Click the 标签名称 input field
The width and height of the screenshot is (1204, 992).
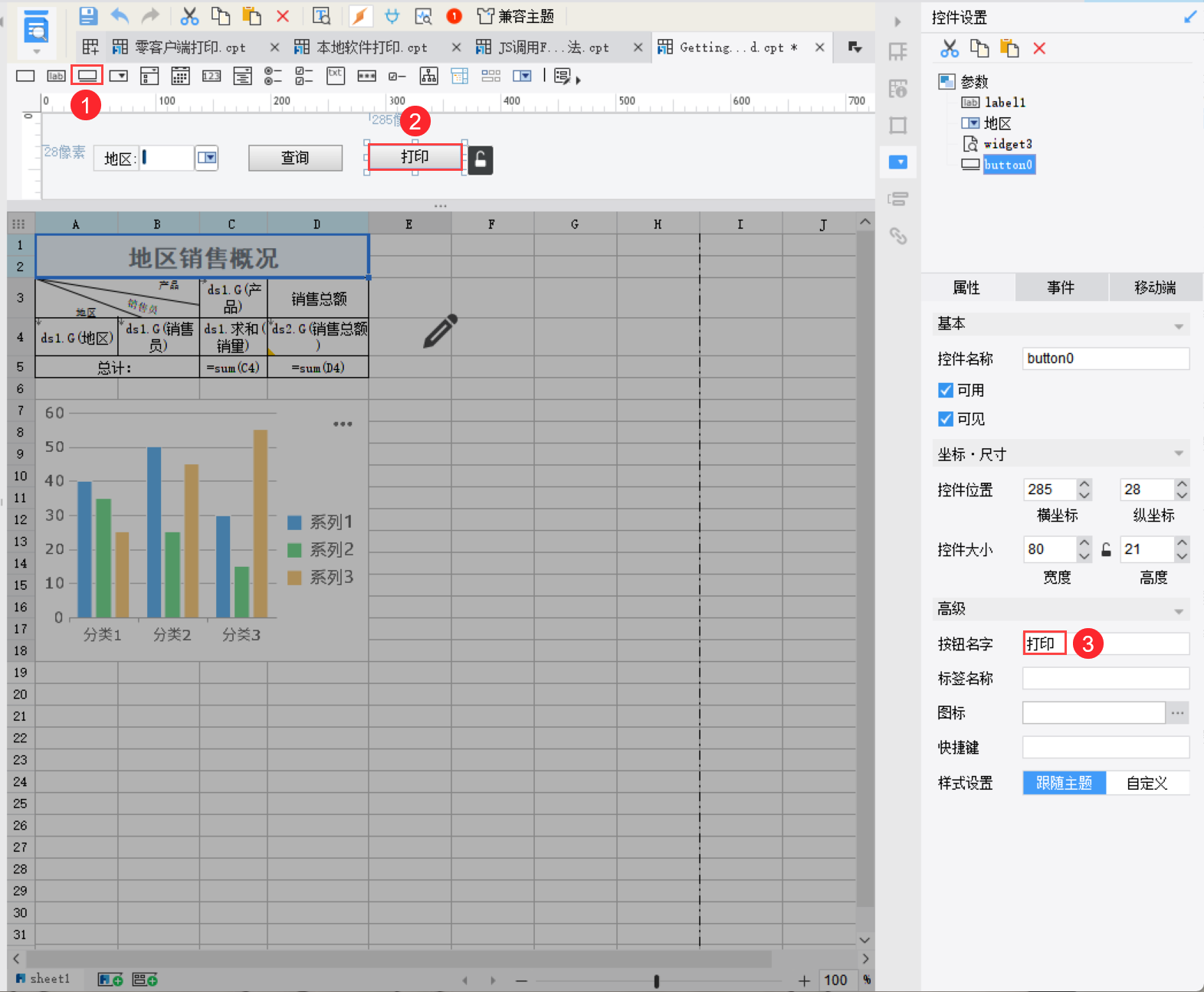point(1106,678)
